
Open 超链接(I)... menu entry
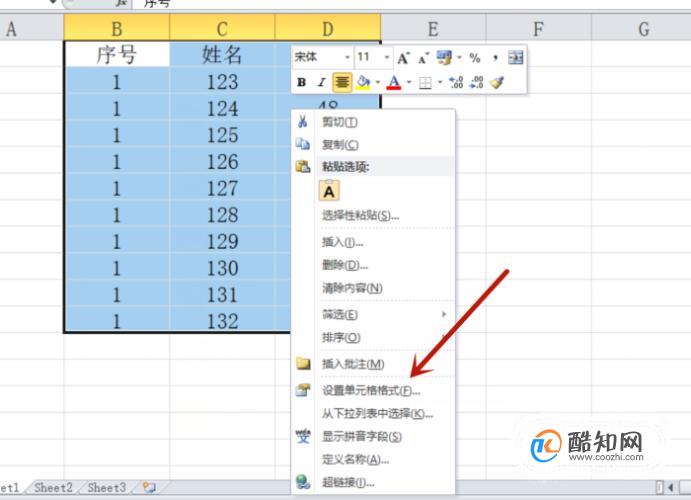[373, 482]
